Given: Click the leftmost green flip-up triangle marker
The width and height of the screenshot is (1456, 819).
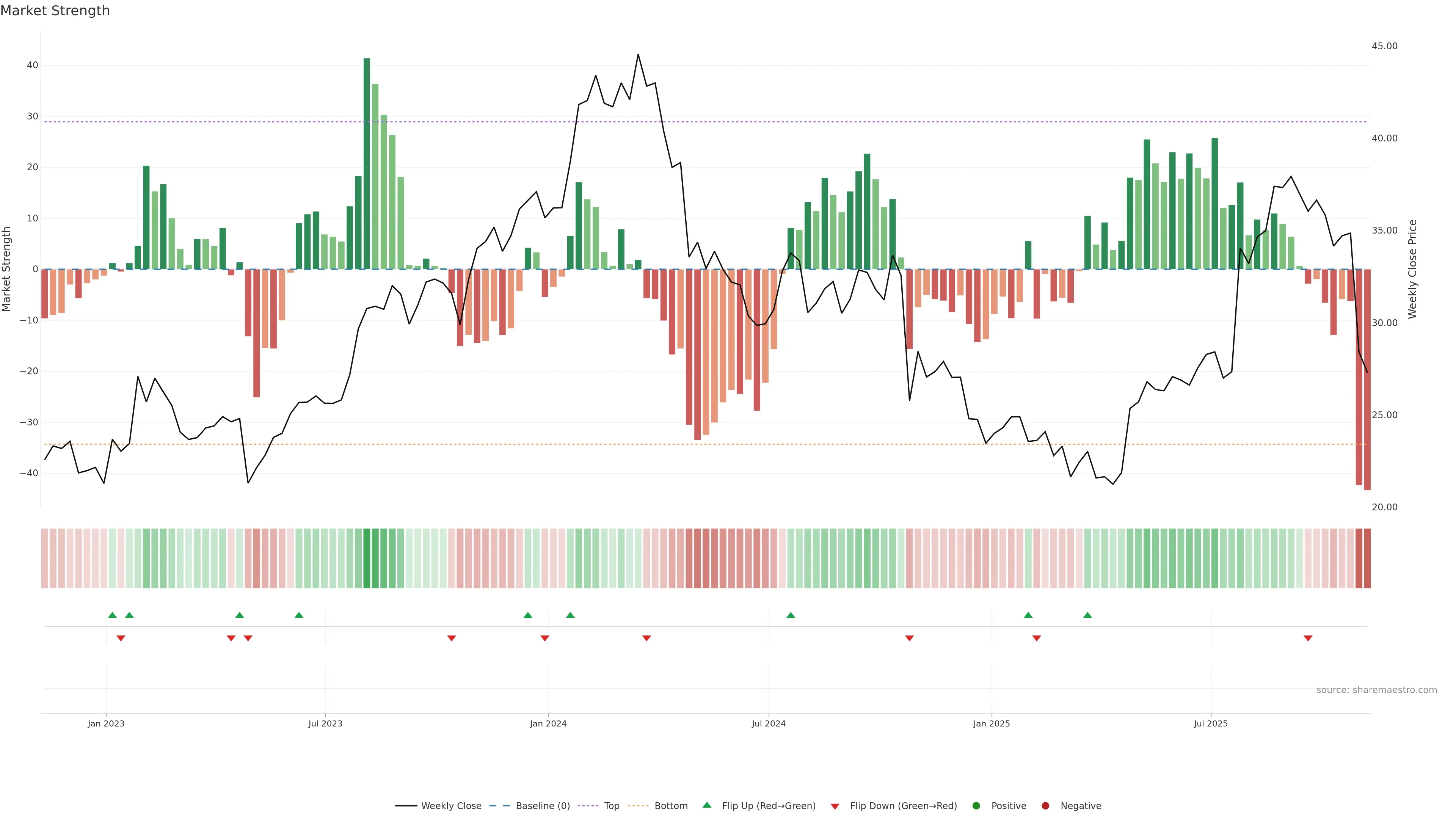Looking at the screenshot, I should [113, 615].
